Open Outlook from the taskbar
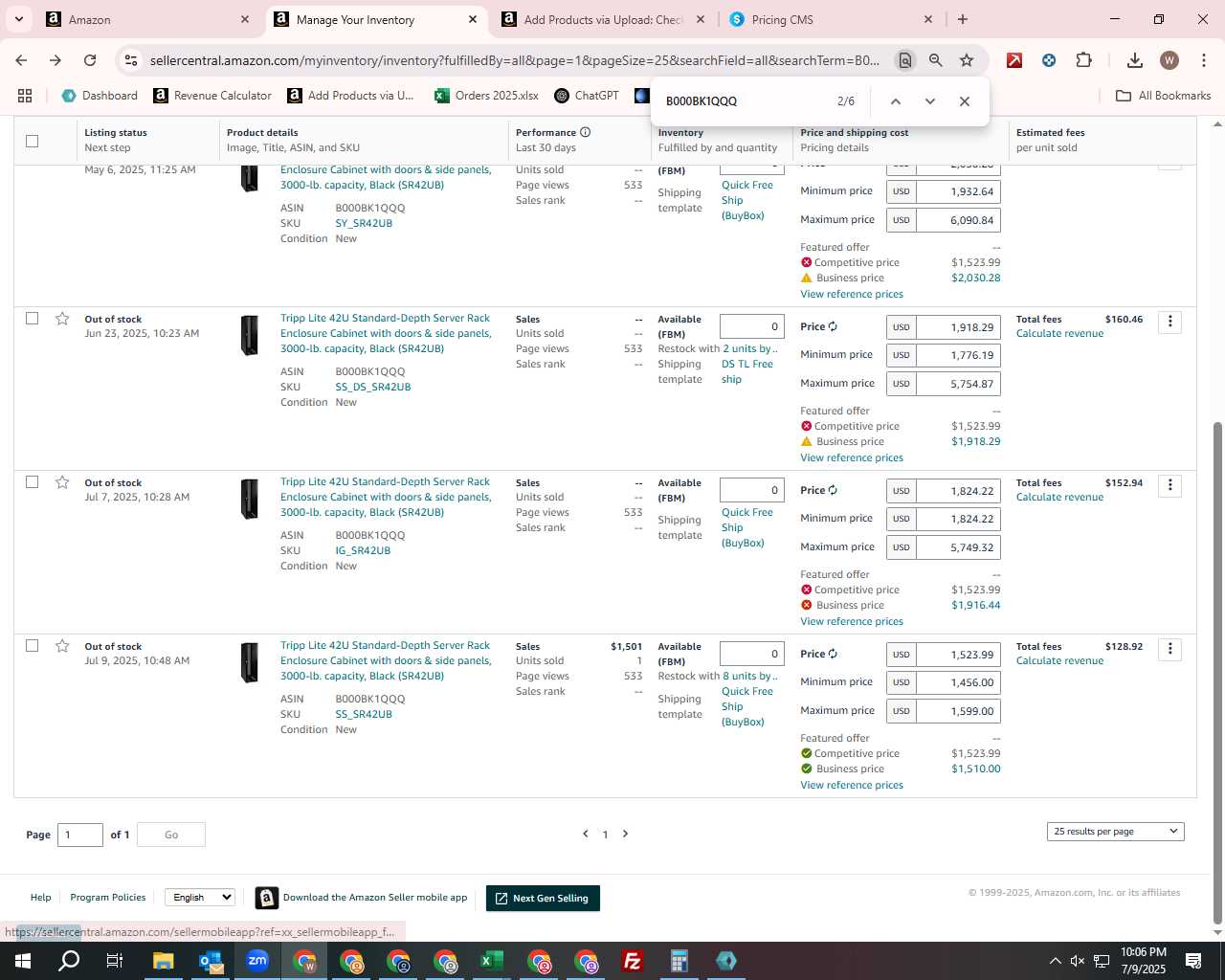The width and height of the screenshot is (1225, 980). click(x=211, y=961)
